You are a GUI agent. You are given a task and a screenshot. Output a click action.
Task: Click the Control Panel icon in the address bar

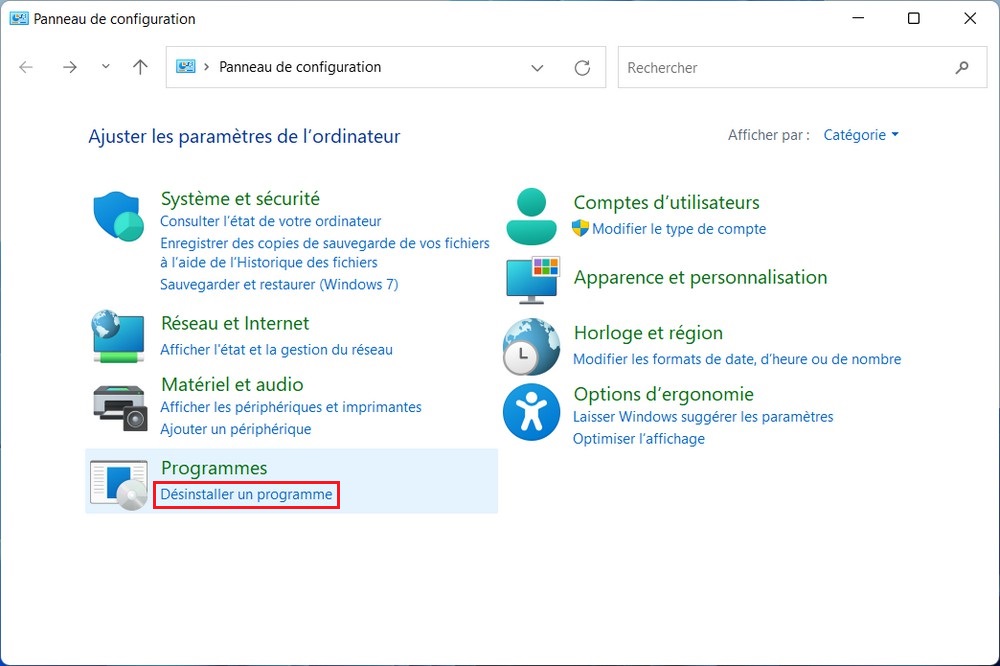(186, 66)
